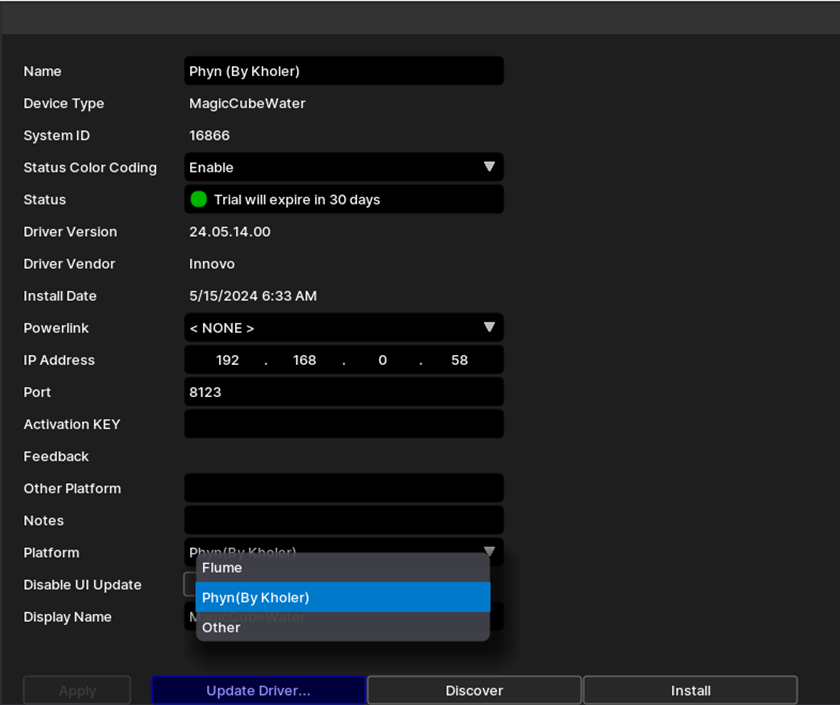Screen dimensions: 840x705
Task: Select Flume from the Platform list
Action: (343, 568)
